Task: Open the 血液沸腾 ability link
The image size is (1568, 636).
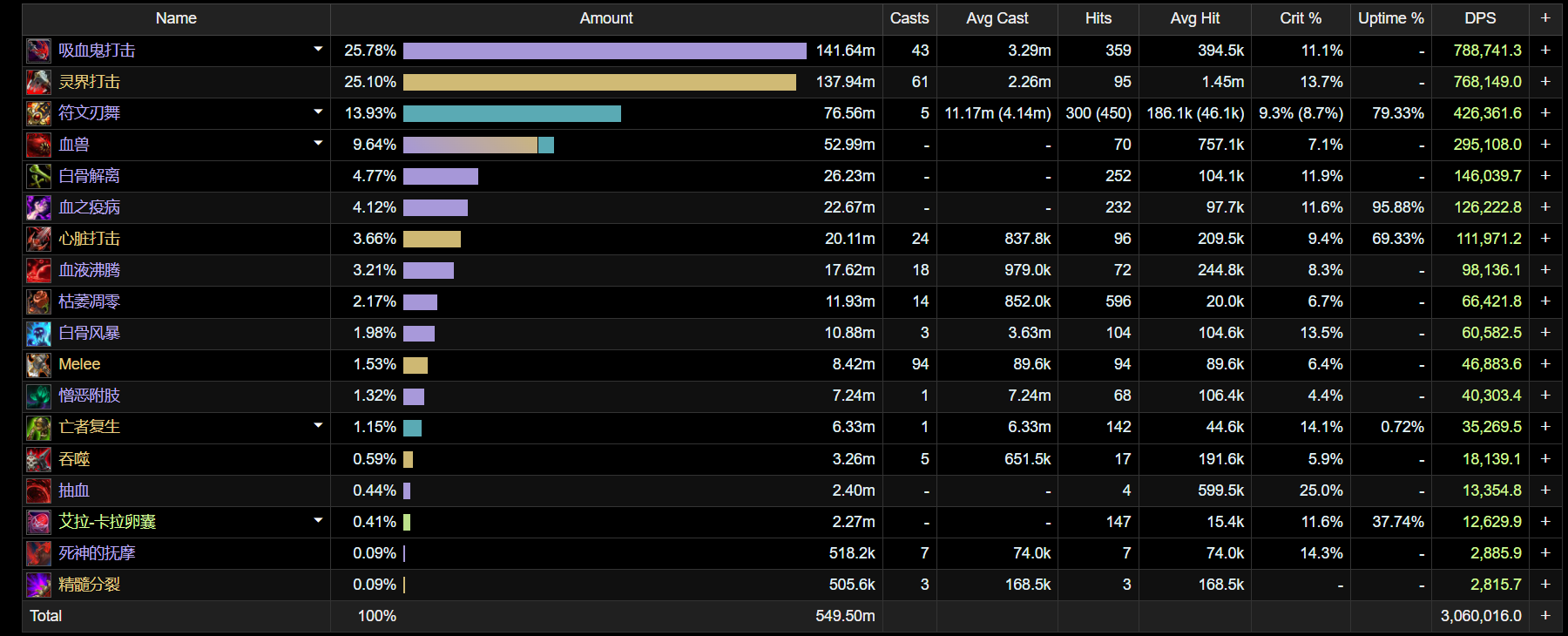Action: pos(90,270)
